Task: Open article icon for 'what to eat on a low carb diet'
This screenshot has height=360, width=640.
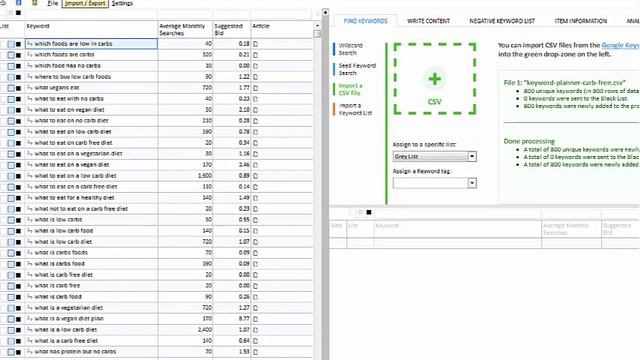Action: [256, 176]
